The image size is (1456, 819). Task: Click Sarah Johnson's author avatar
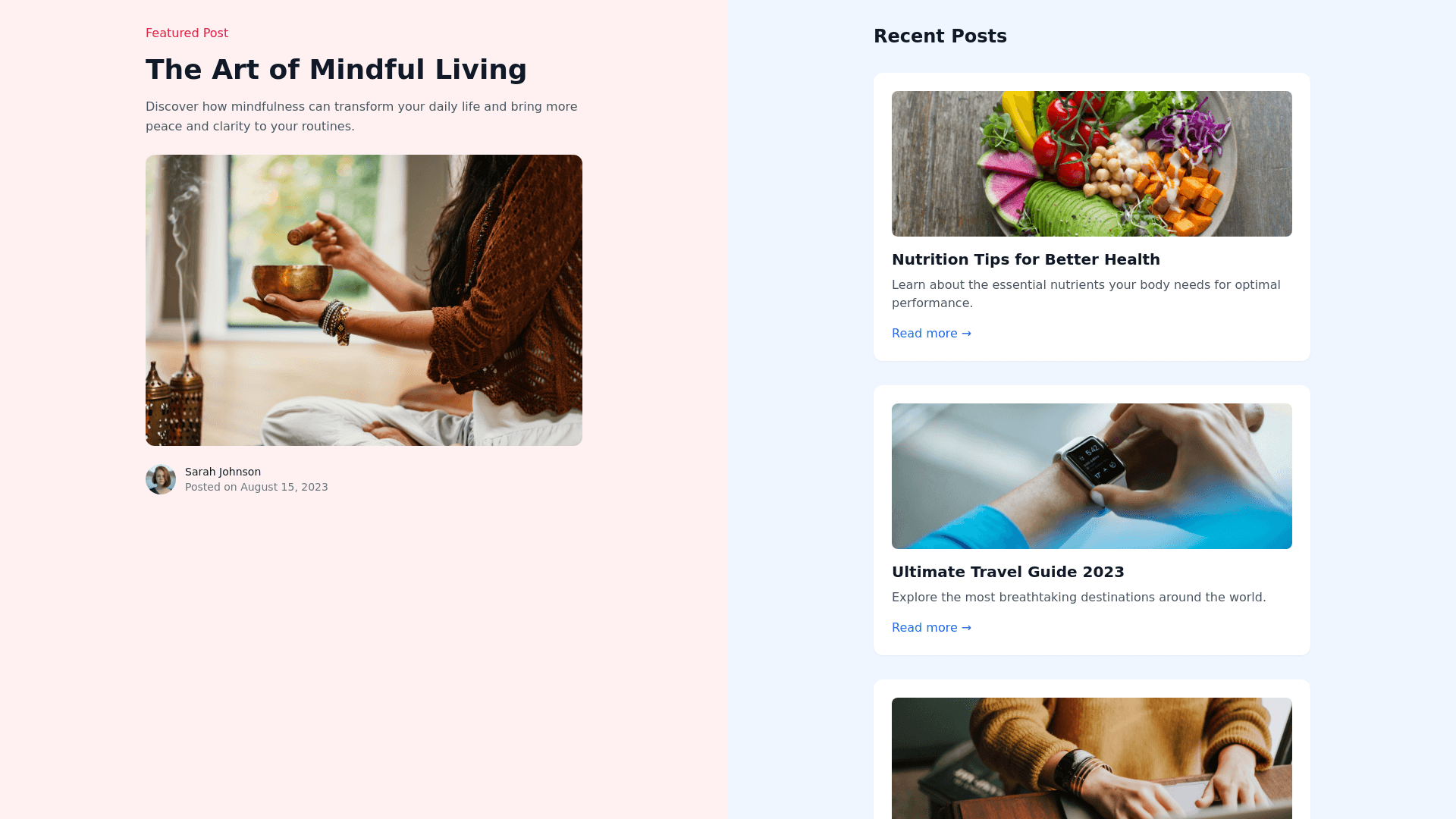161,479
